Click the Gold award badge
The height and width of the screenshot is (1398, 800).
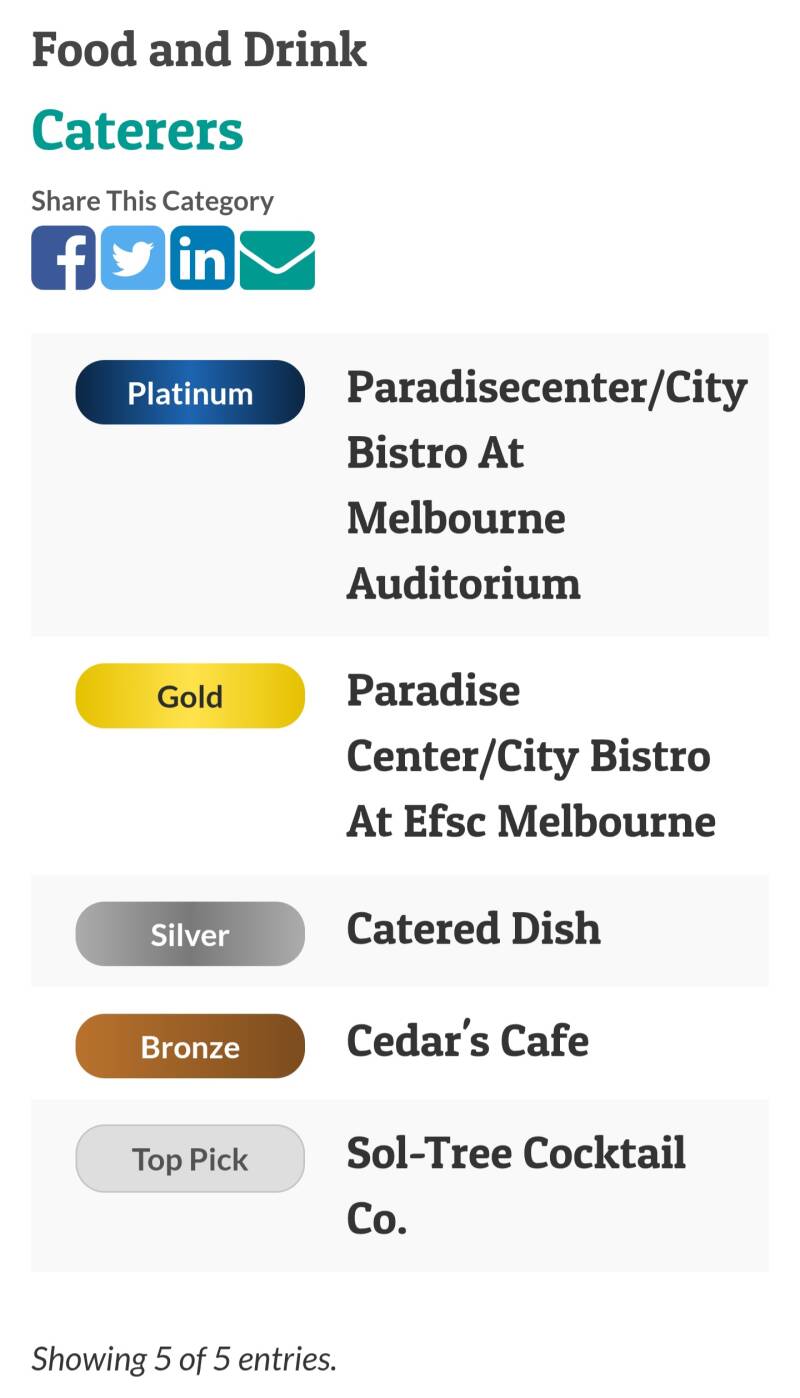tap(190, 696)
